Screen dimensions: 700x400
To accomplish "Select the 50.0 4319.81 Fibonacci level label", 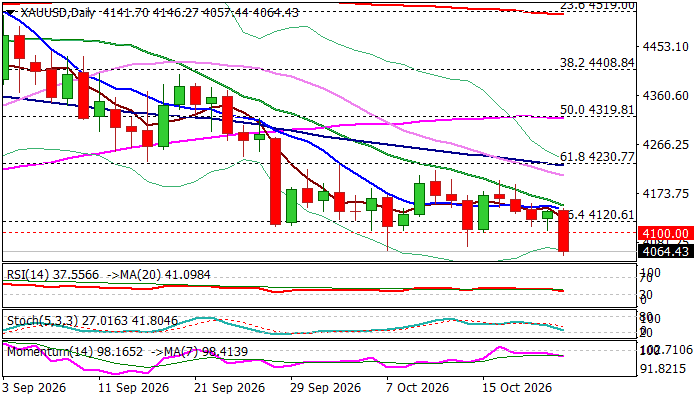I will pyautogui.click(x=597, y=110).
